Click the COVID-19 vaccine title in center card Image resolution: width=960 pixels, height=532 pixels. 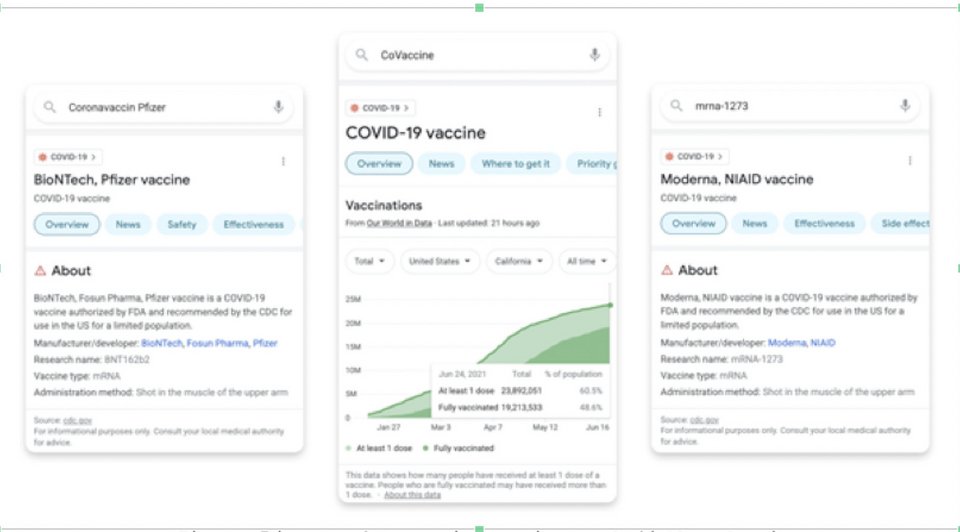pos(416,133)
